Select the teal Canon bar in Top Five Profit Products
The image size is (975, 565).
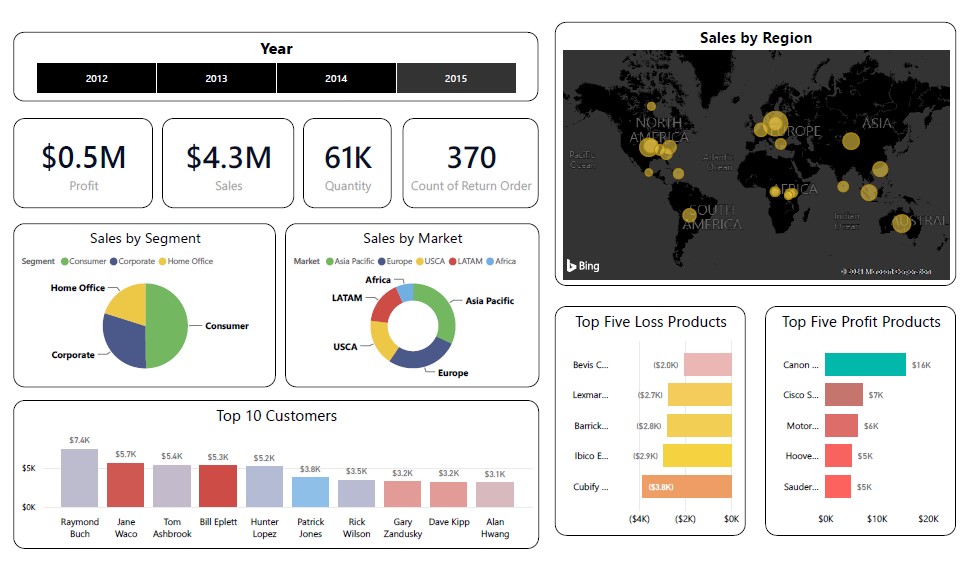[865, 365]
